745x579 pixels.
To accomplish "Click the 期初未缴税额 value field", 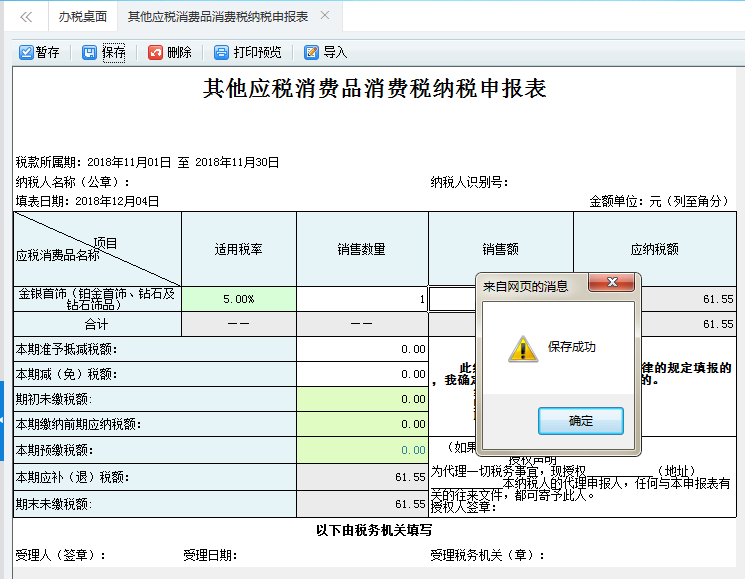I will pos(362,399).
